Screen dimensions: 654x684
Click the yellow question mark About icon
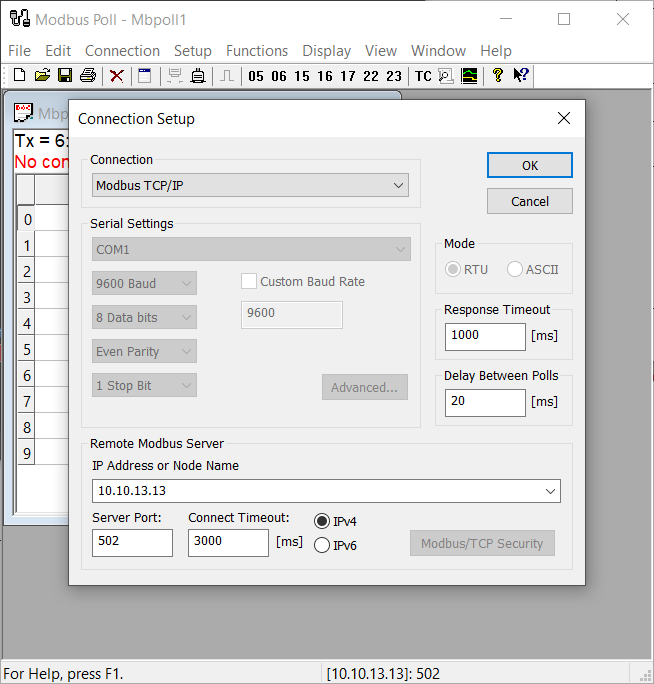(497, 76)
